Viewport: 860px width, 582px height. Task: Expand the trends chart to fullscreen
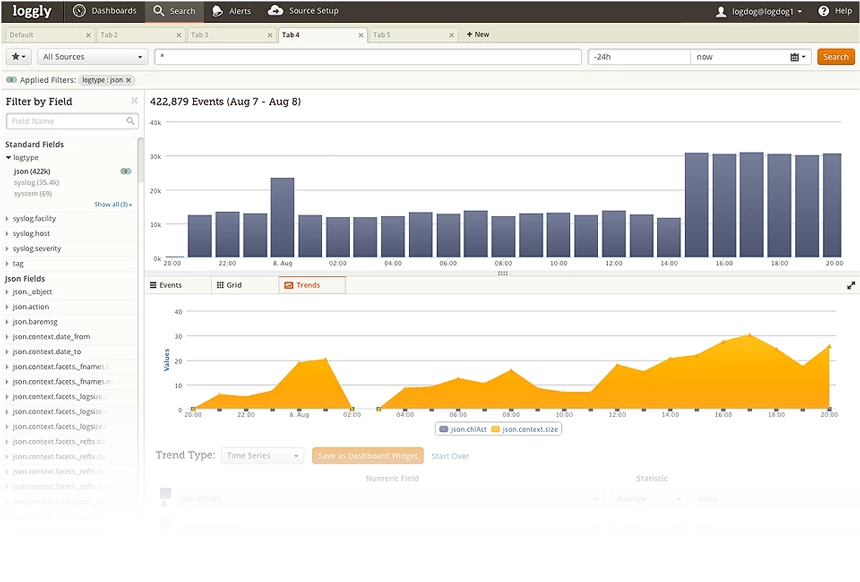click(x=851, y=285)
